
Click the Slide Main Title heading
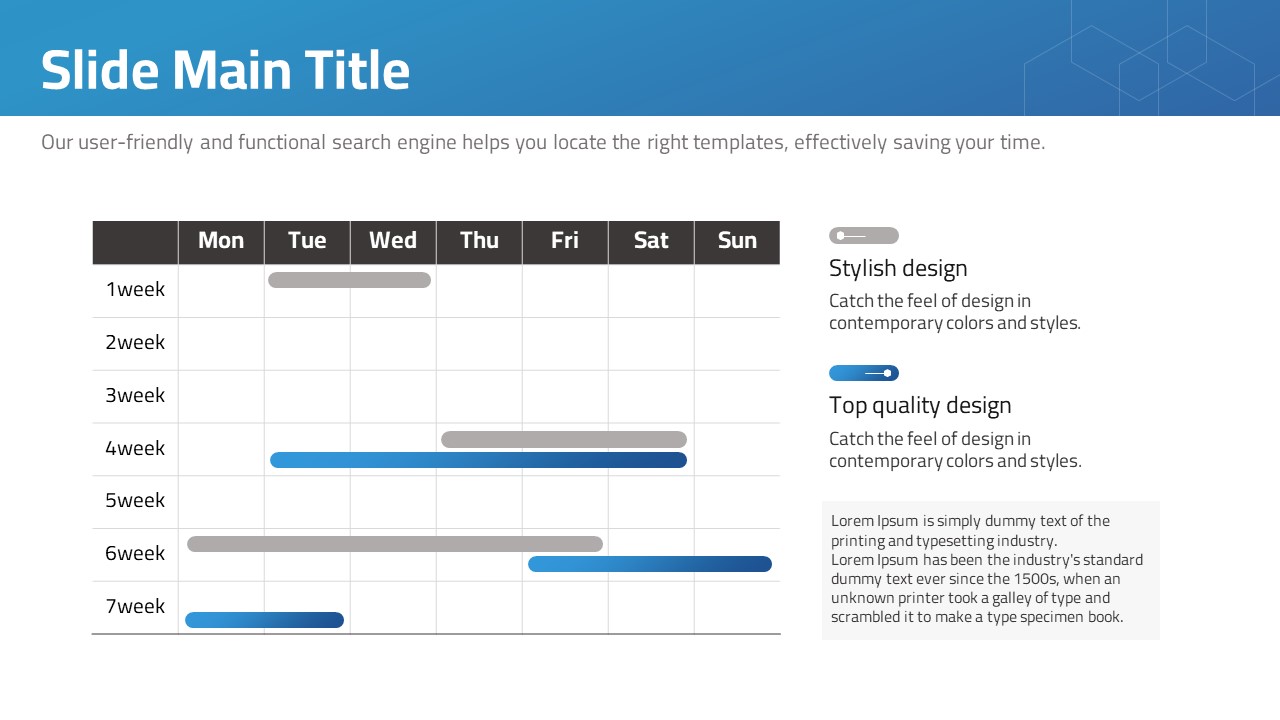pyautogui.click(x=225, y=70)
